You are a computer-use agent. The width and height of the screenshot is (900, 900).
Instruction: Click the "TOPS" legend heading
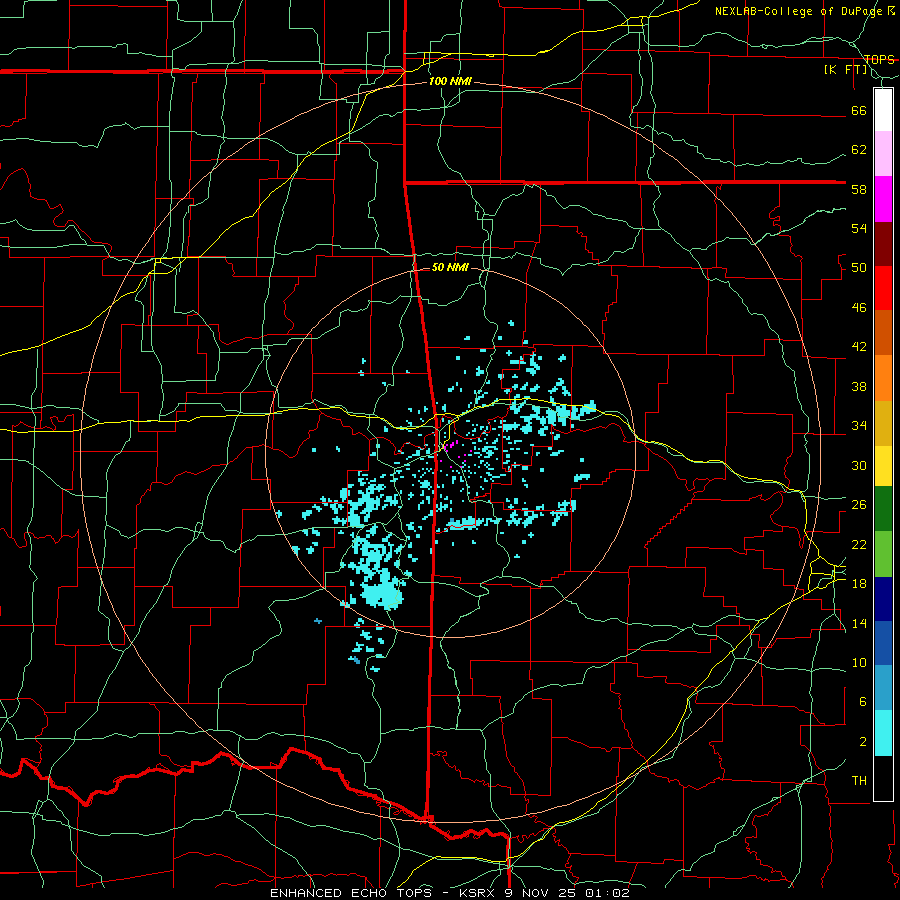(x=879, y=59)
